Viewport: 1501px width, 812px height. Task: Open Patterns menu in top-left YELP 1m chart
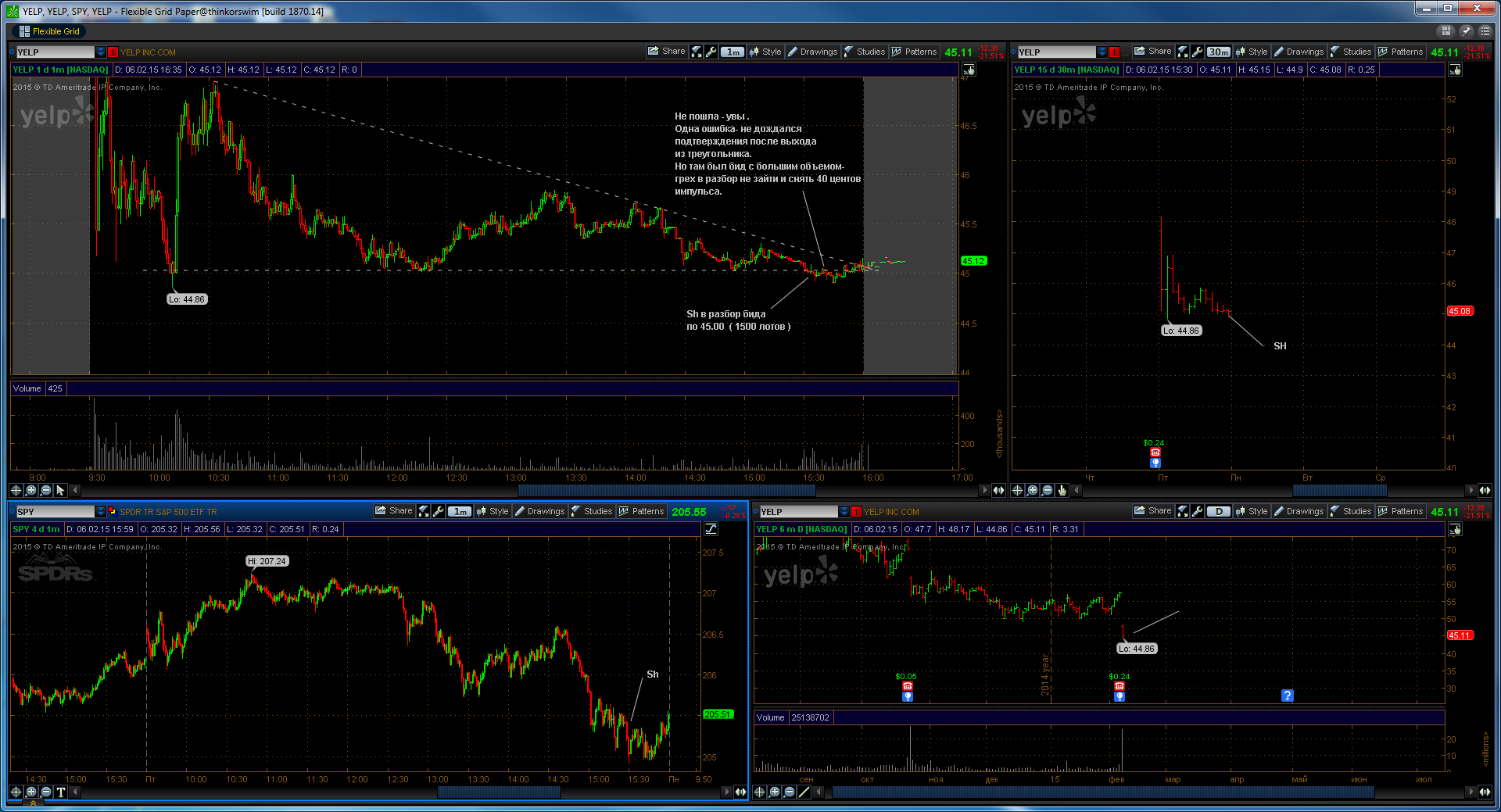914,52
